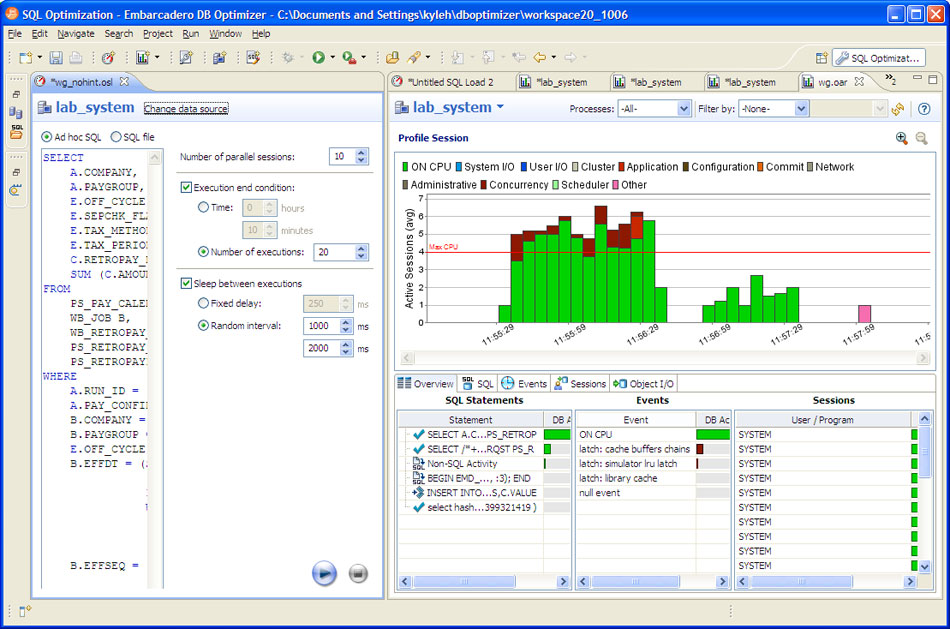Click the gray stop button
This screenshot has height=629, width=950.
tap(358, 573)
